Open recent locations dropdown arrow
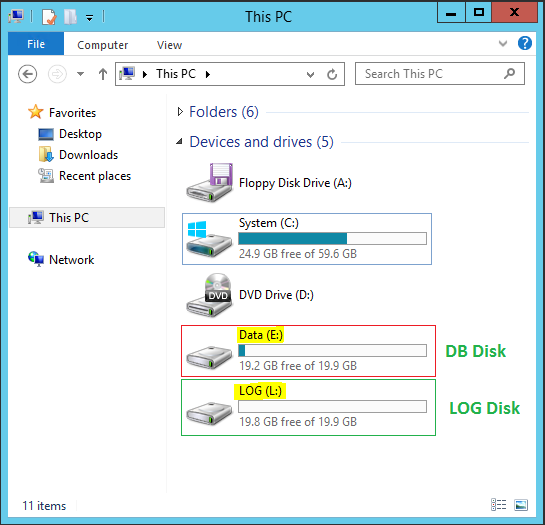Screen dimensions: 545x525 tap(80, 74)
